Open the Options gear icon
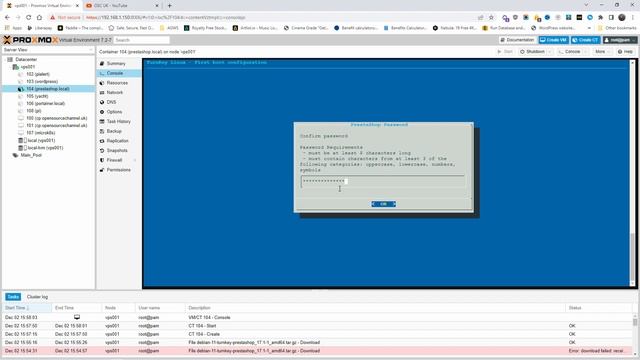 (102, 112)
